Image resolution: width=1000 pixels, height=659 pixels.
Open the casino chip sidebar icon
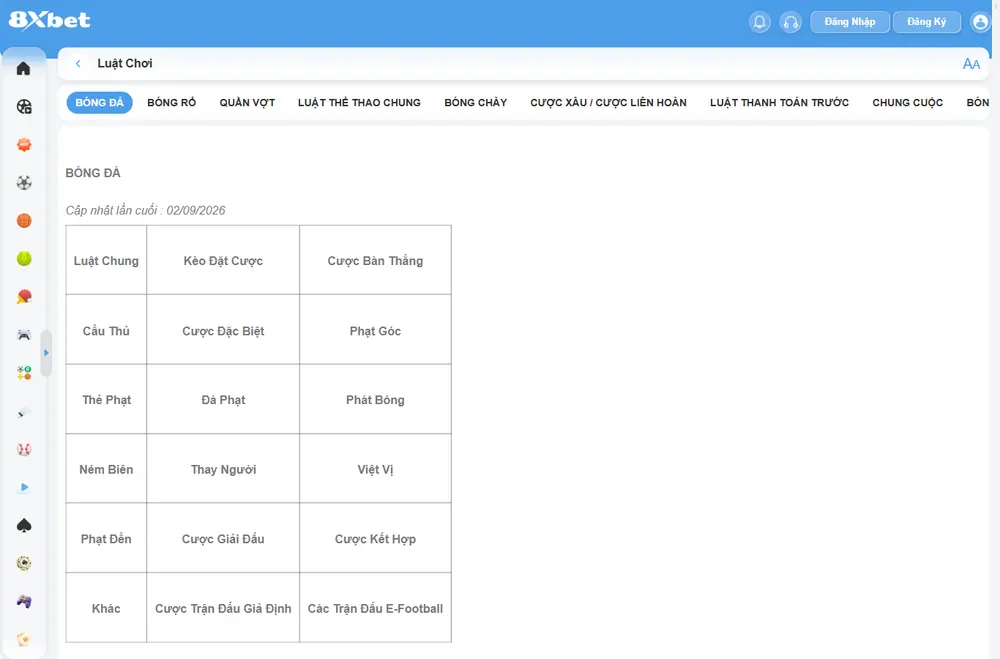tap(24, 563)
